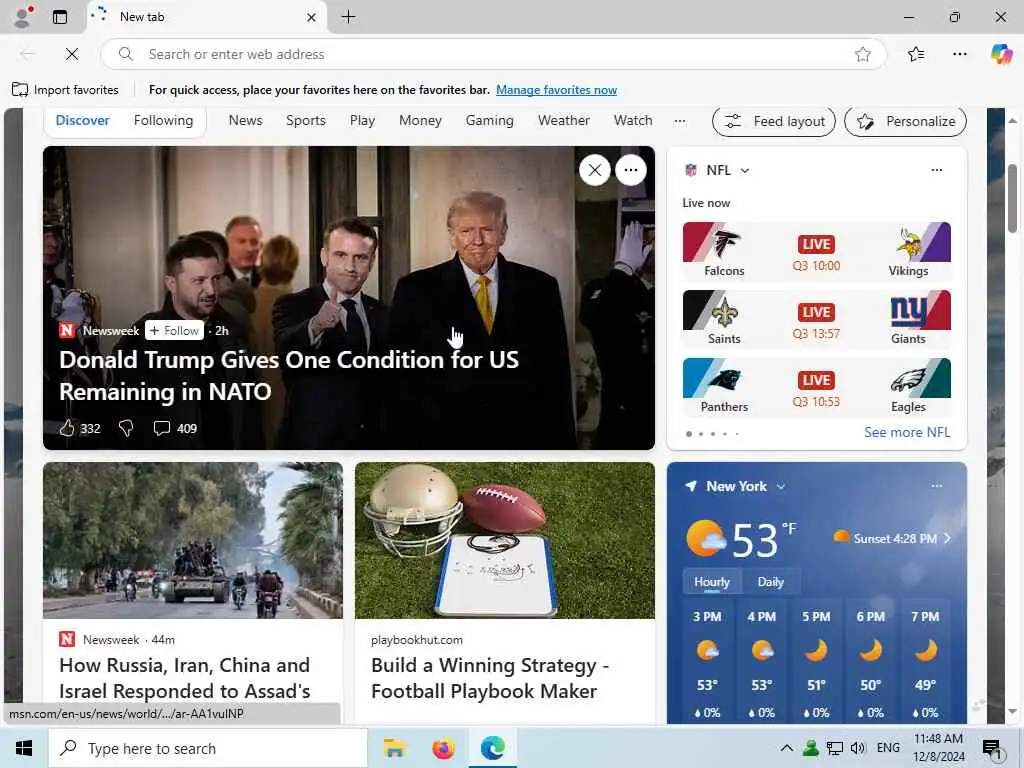This screenshot has width=1024, height=768.
Task: Open the Sports feed tab
Action: (x=306, y=120)
